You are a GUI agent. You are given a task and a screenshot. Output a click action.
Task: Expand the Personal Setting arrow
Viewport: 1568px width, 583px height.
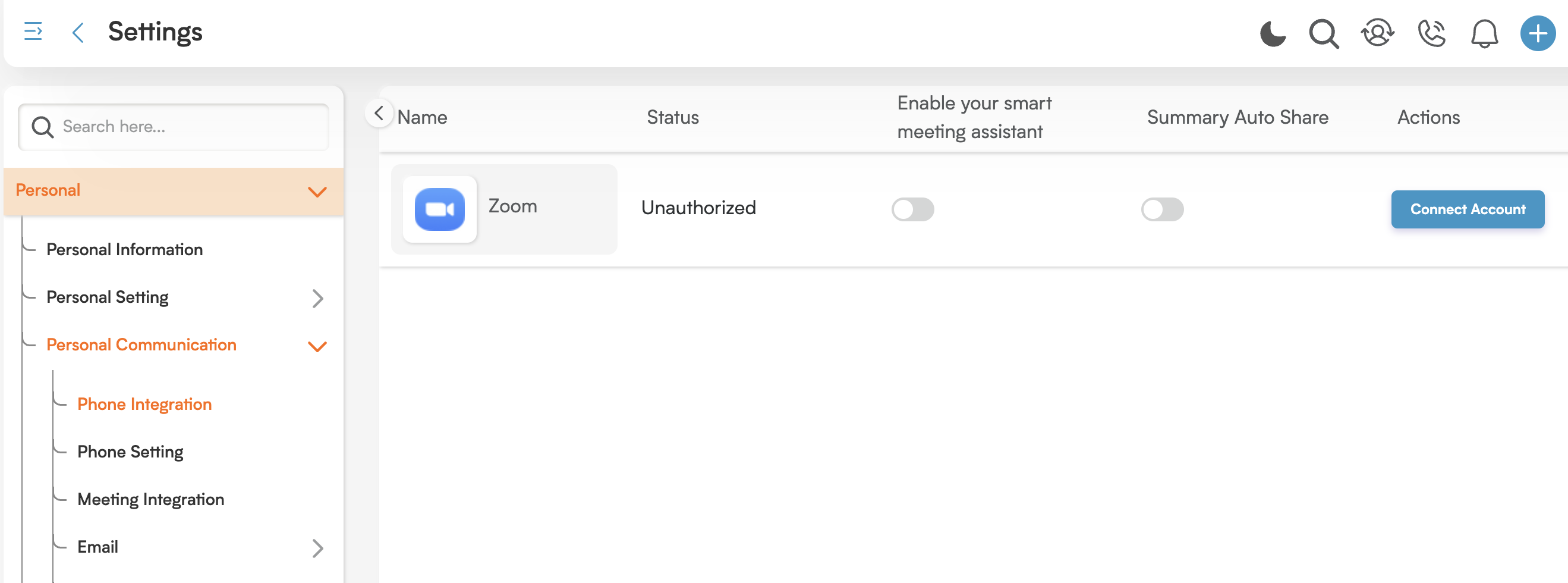pyautogui.click(x=317, y=299)
